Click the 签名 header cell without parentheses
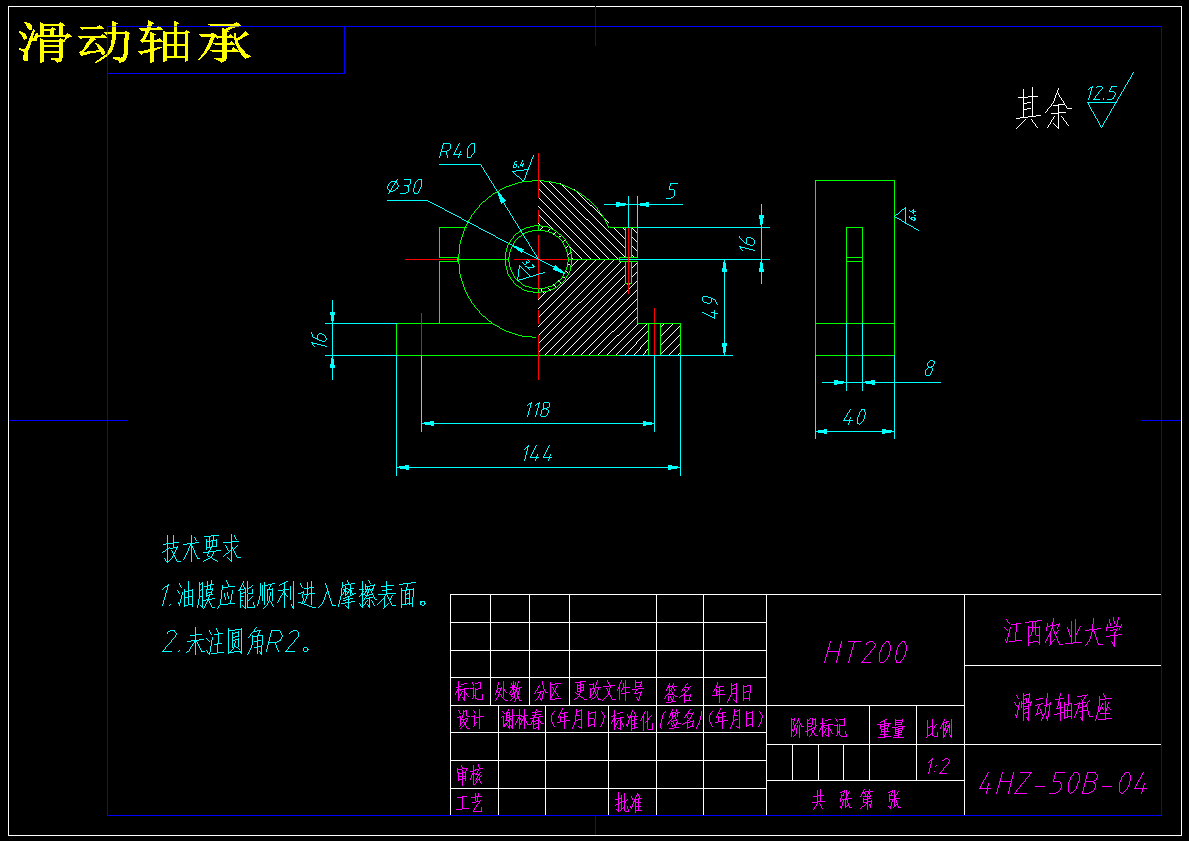Screen dimensions: 1189x841 coord(679,692)
